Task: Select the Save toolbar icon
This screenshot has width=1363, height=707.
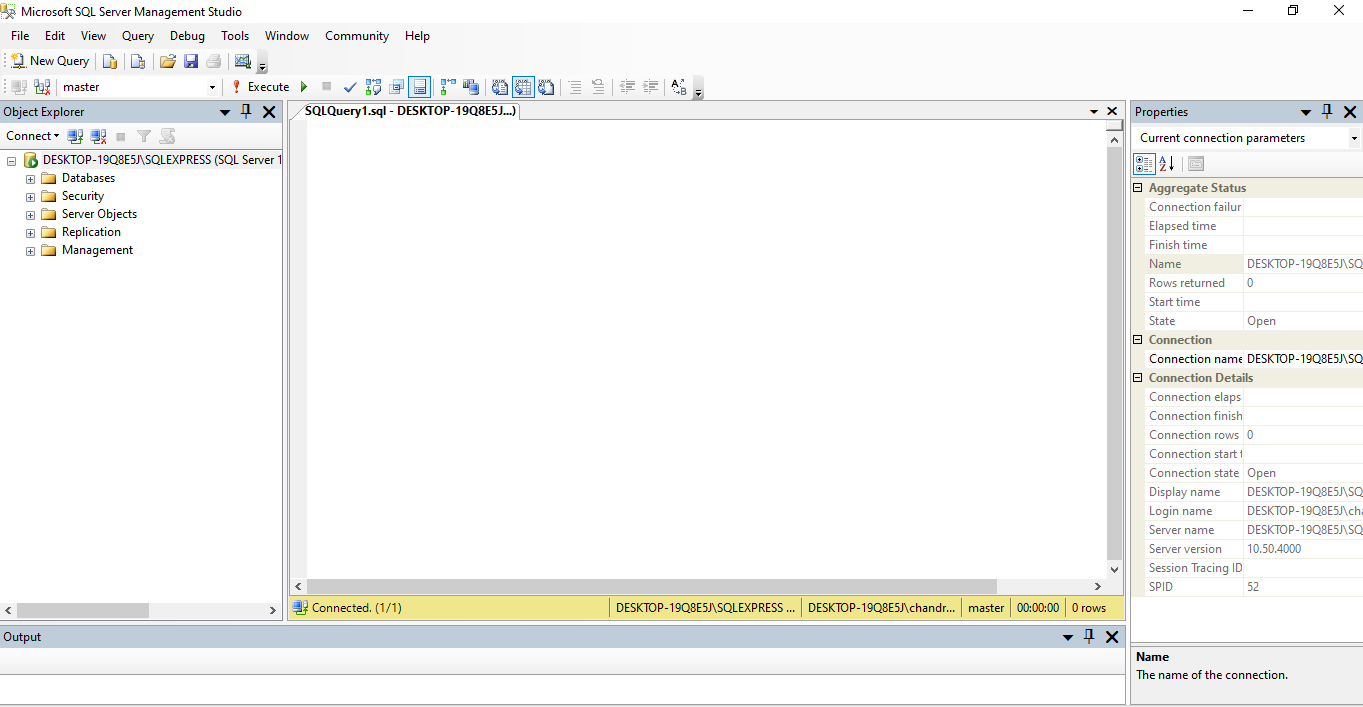Action: pyautogui.click(x=190, y=60)
